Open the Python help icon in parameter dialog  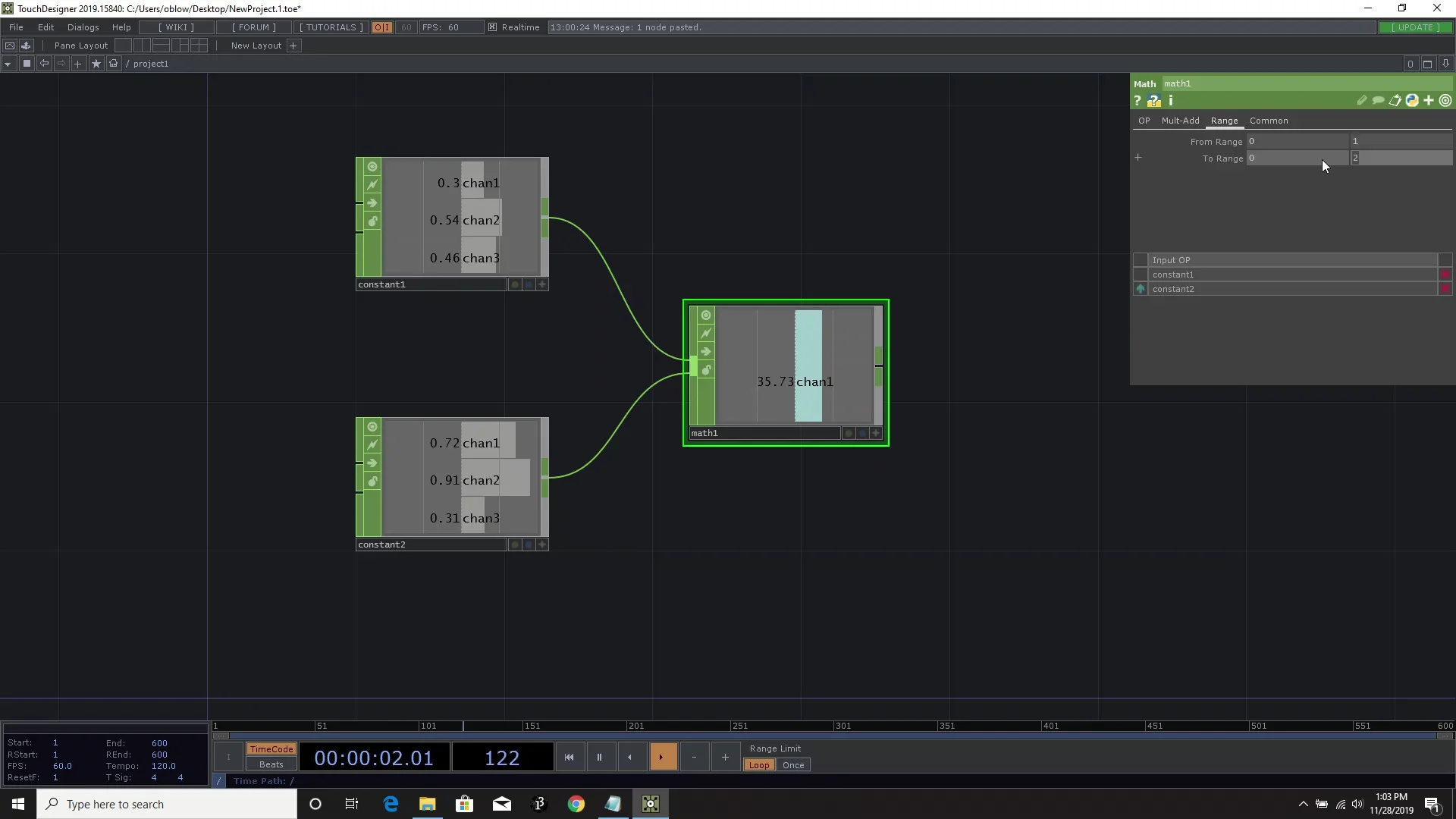1412,100
